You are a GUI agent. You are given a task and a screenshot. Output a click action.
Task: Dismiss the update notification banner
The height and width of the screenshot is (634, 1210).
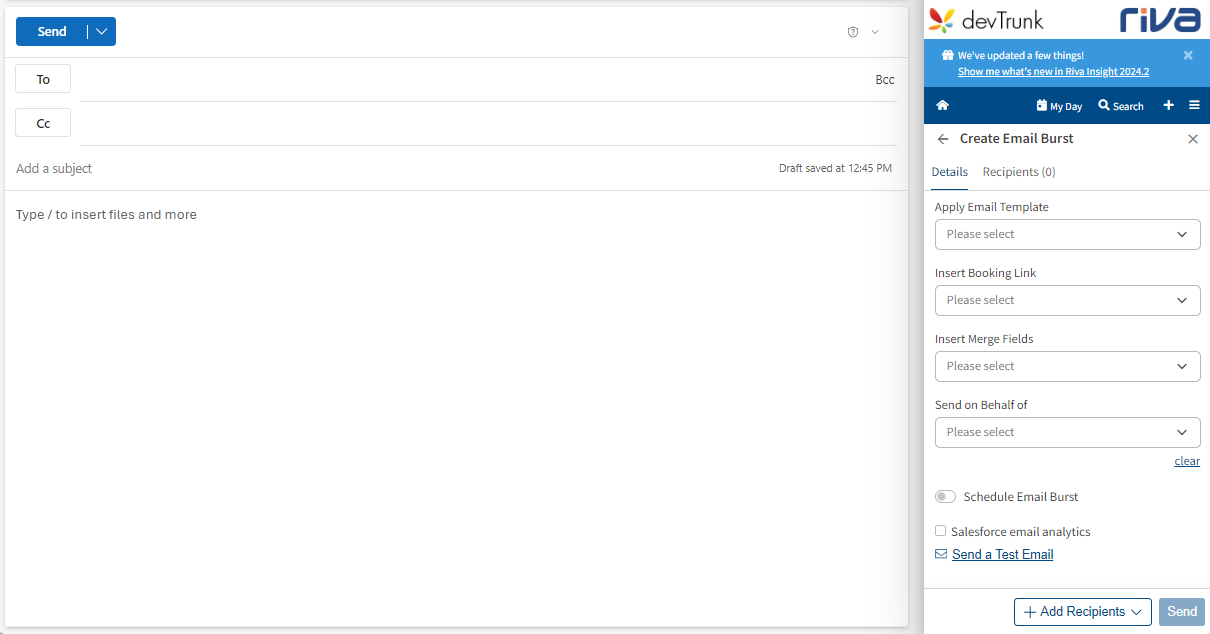[x=1188, y=56]
